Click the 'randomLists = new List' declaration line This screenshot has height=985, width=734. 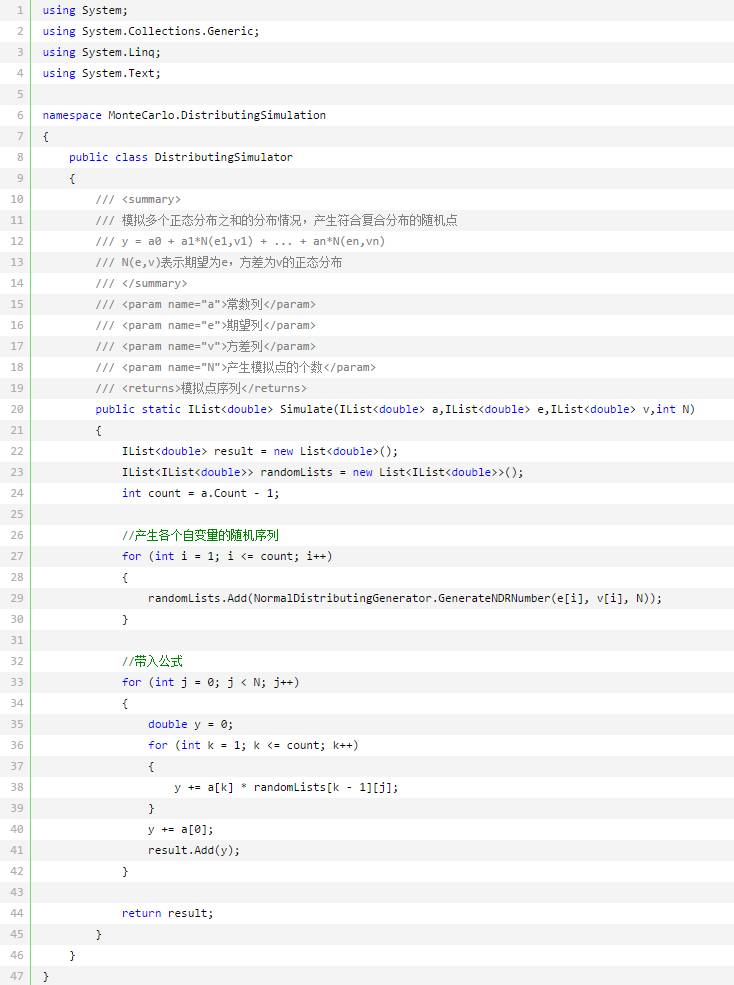click(322, 472)
